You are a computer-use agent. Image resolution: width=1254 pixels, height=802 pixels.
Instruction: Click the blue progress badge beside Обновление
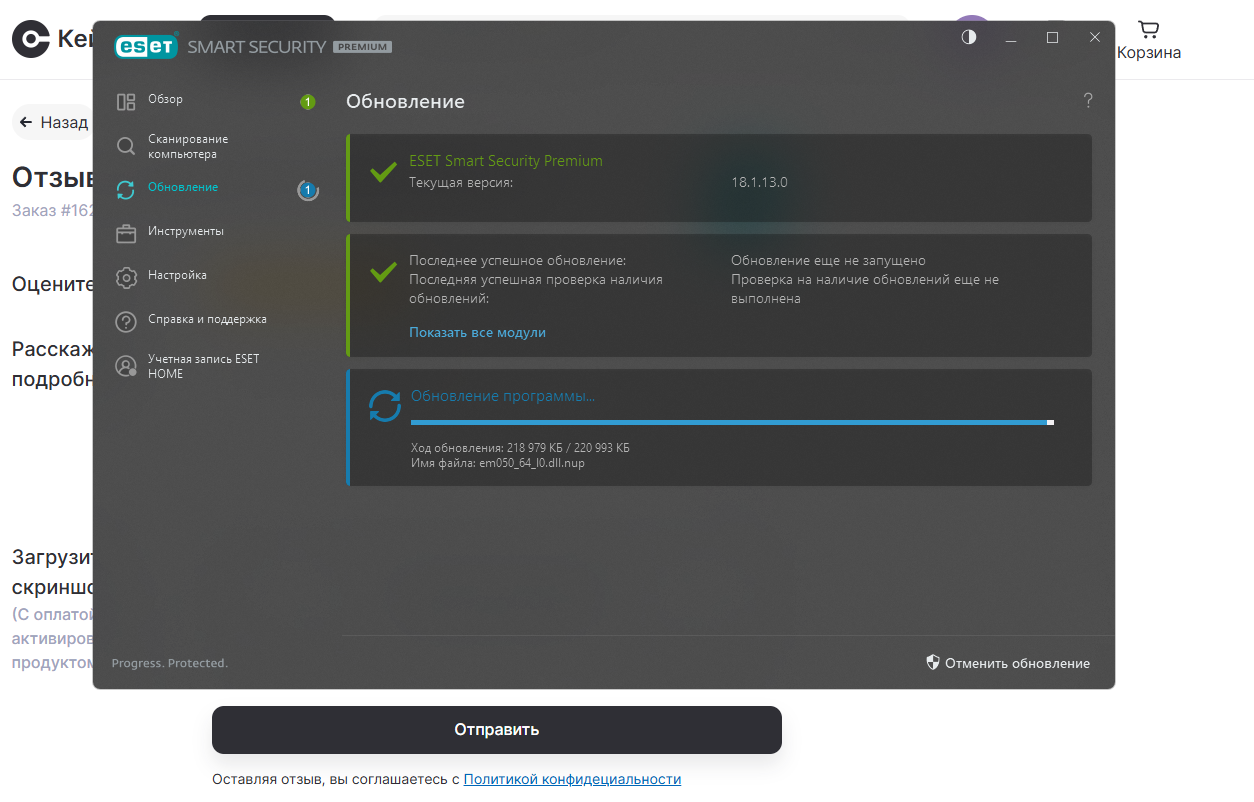tap(308, 190)
